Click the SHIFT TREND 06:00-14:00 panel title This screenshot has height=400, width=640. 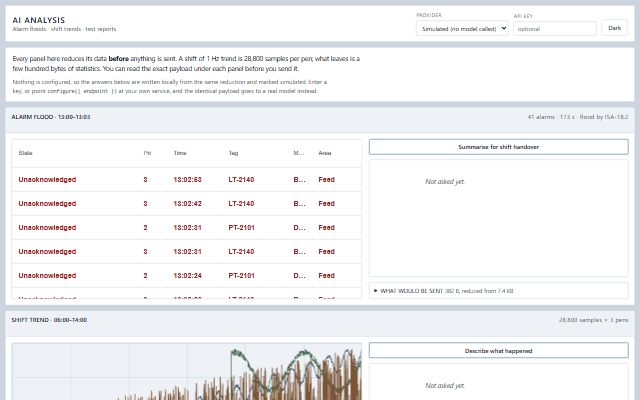[x=49, y=320]
